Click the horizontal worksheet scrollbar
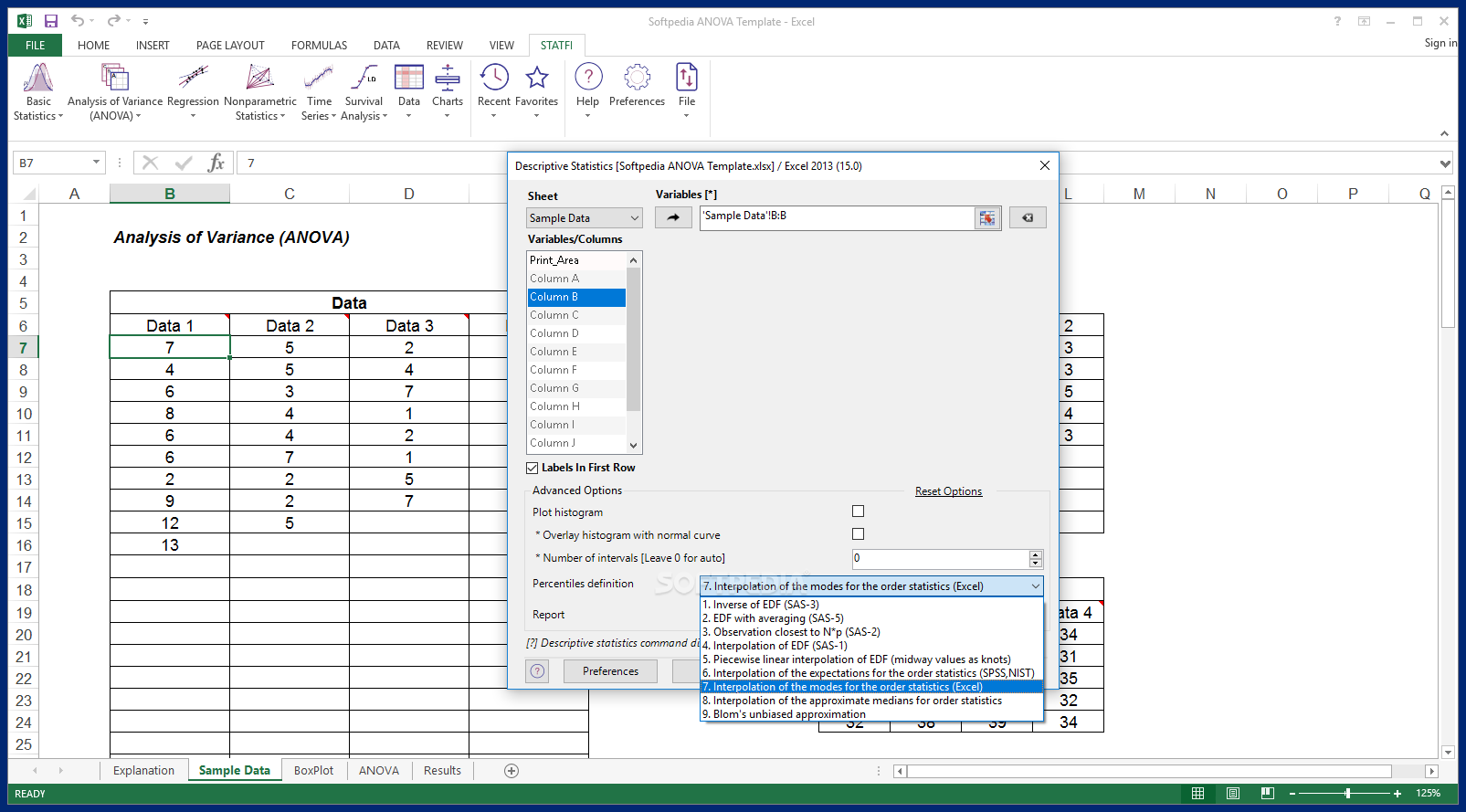This screenshot has width=1466, height=812. (x=1149, y=772)
